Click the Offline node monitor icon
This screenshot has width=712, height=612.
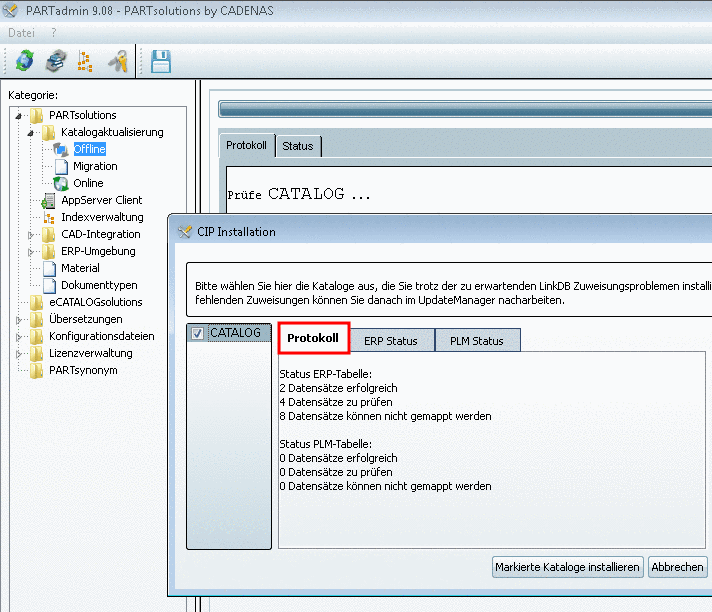tap(61, 149)
